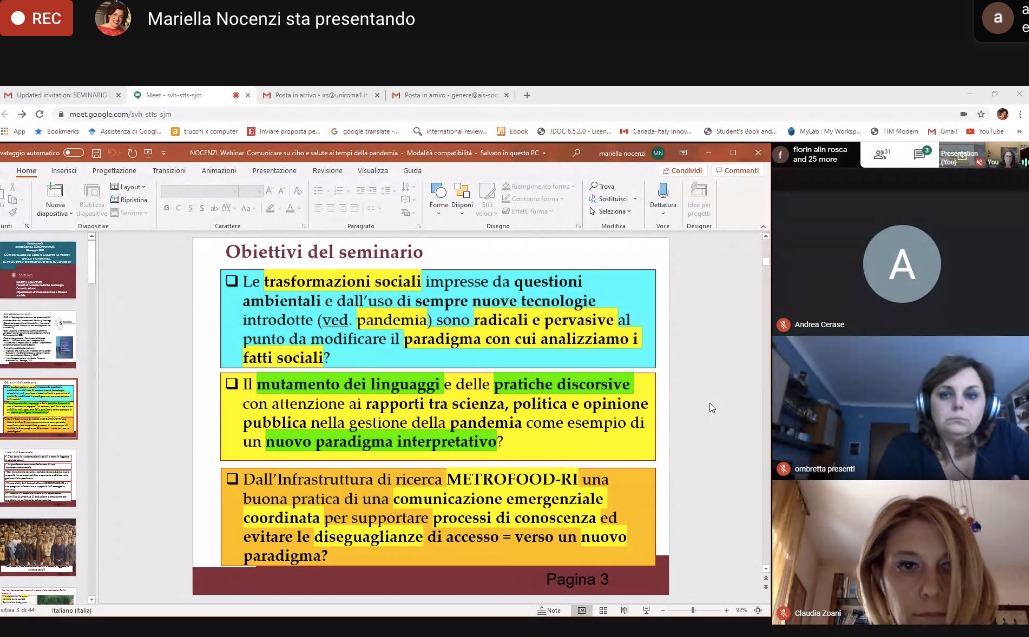Open the title slide thumbnail

38,269
